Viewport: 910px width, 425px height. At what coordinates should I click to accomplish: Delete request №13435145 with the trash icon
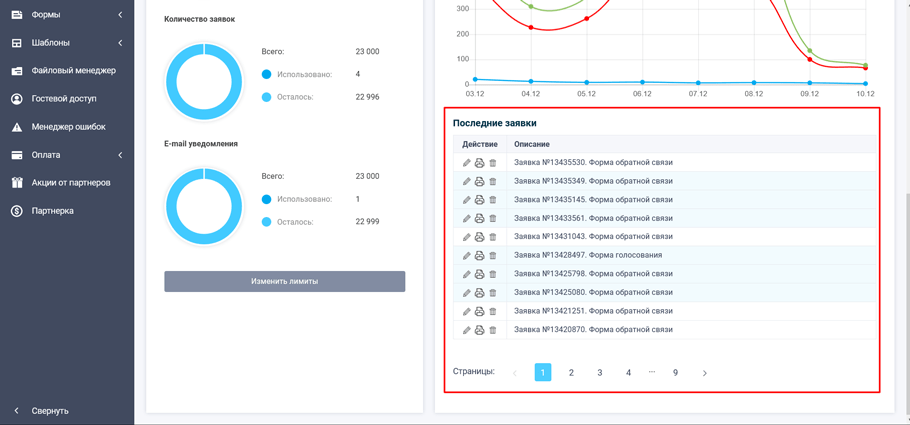click(x=492, y=200)
